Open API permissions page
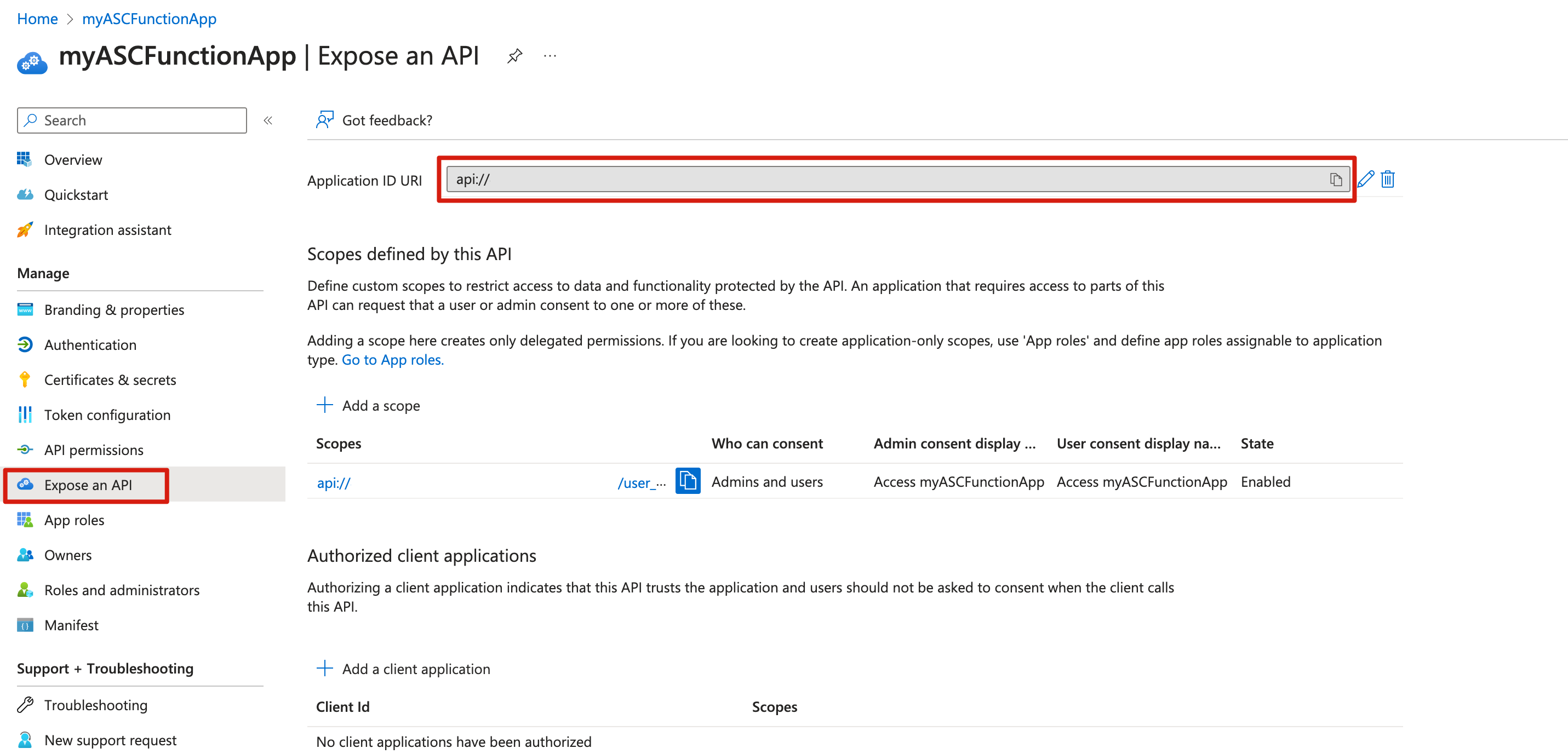 point(94,450)
